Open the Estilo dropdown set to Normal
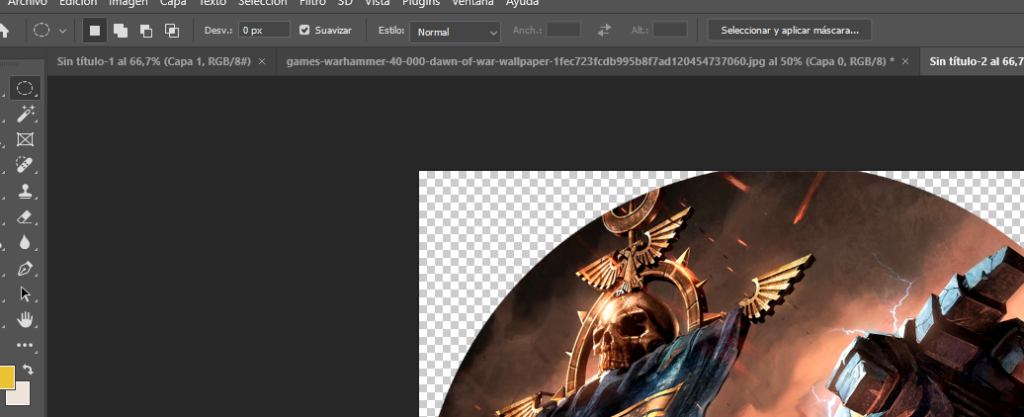1024x417 pixels. [455, 32]
